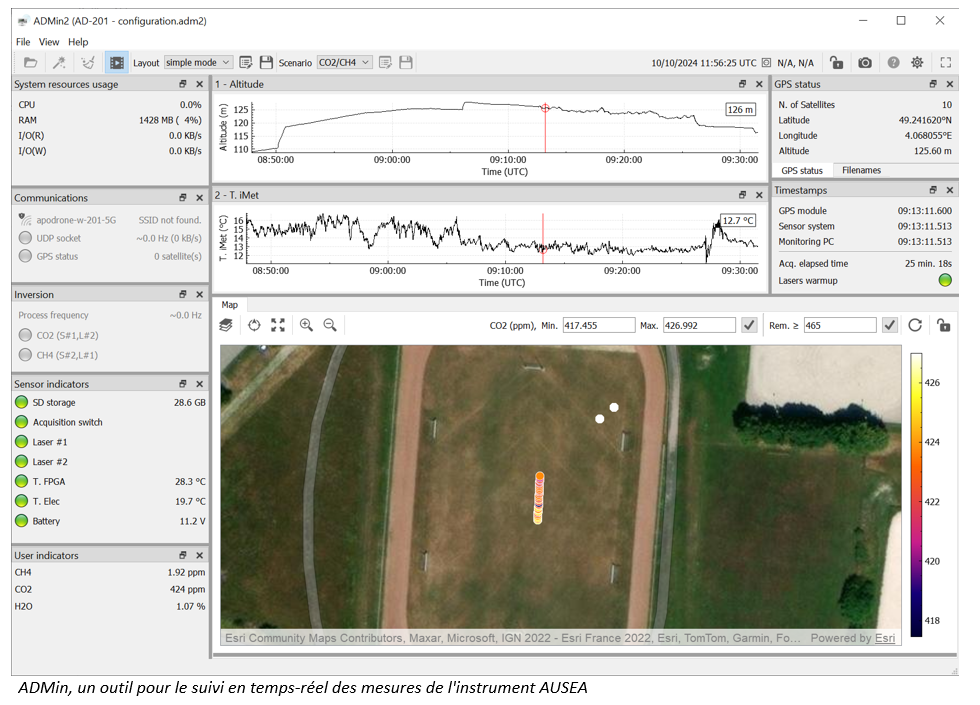The height and width of the screenshot is (705, 980).
Task: Open the View menu
Action: [49, 42]
